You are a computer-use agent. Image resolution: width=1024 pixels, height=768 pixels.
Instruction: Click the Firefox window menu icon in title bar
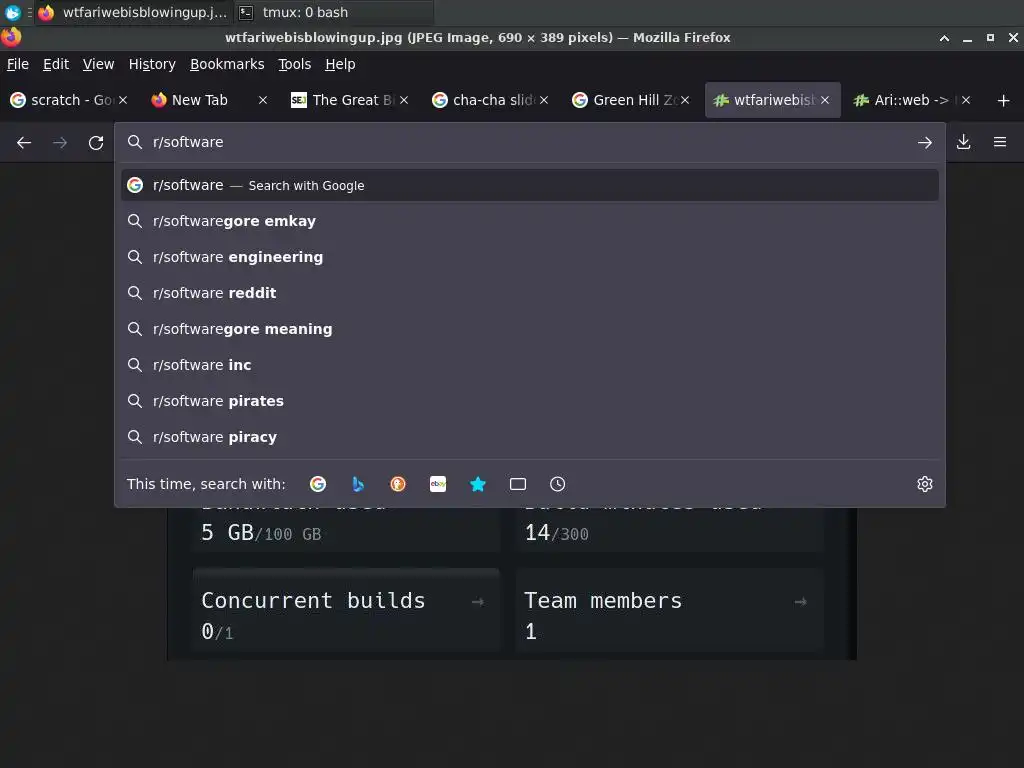tap(11, 37)
